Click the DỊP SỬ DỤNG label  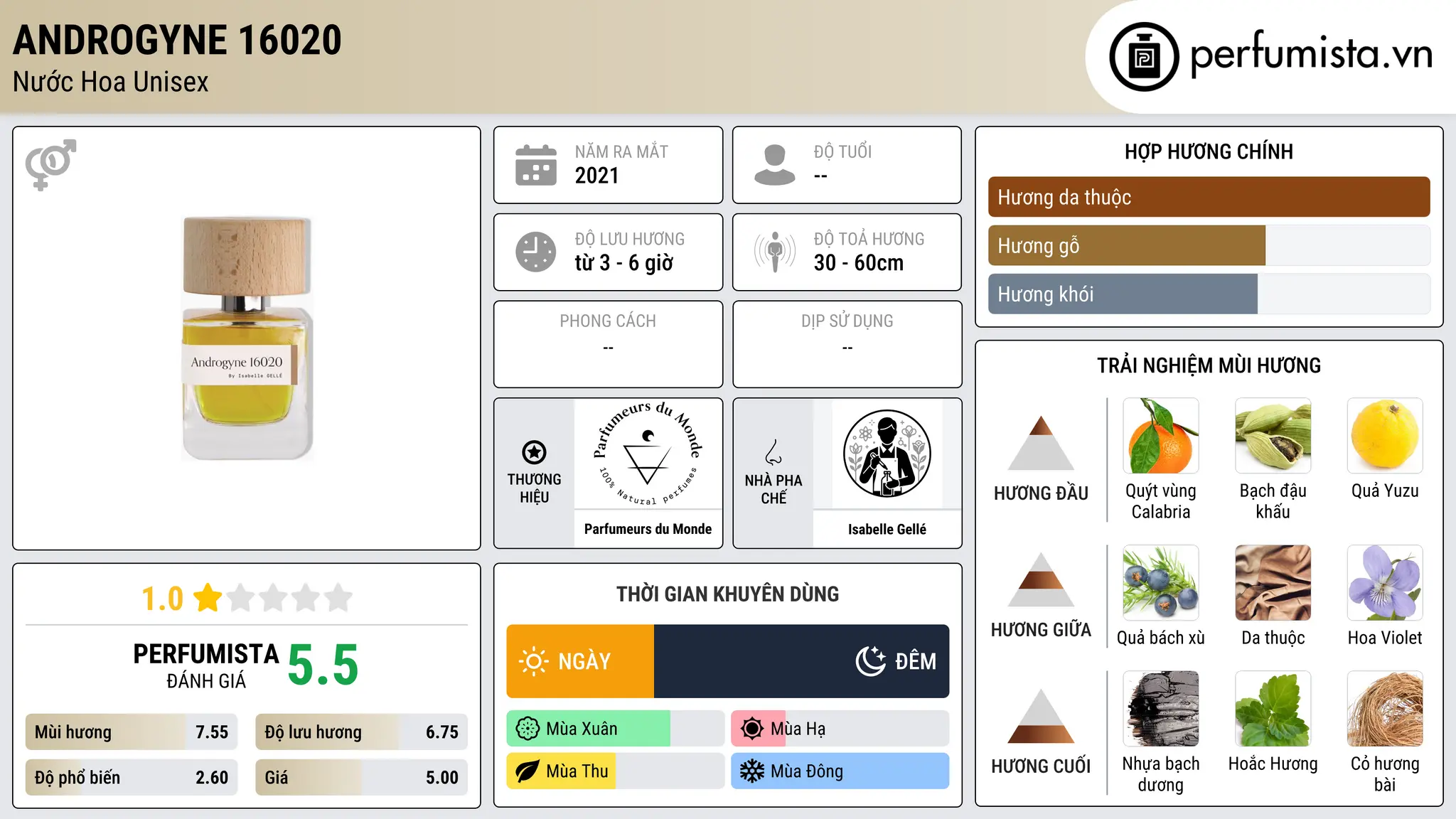pos(847,321)
